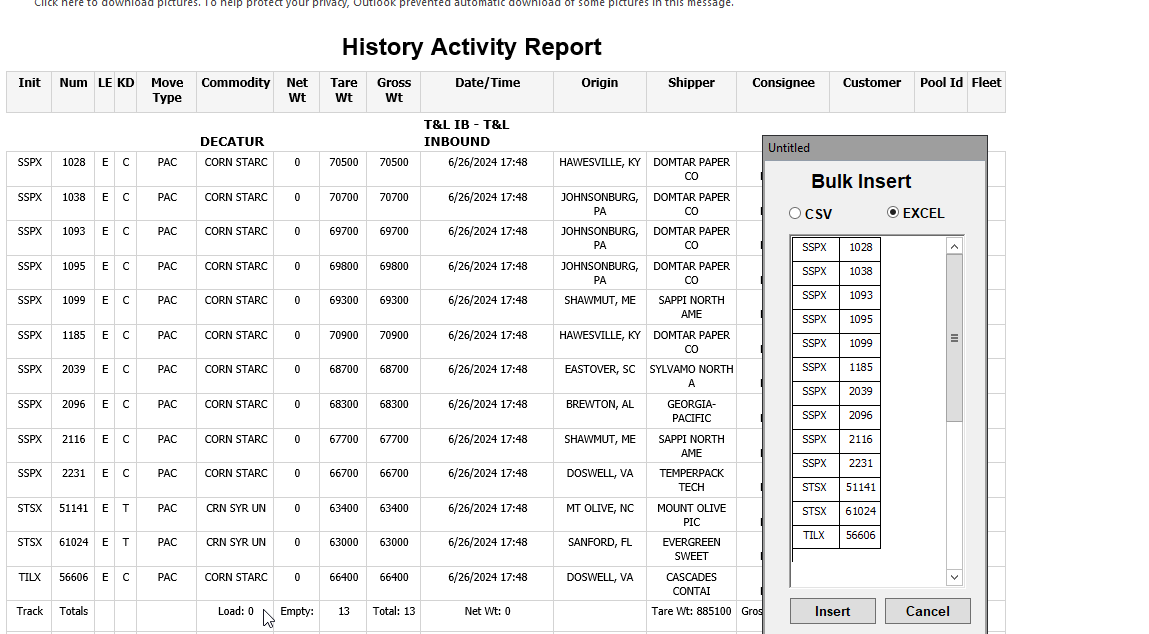Image resolution: width=1149 pixels, height=634 pixels.
Task: Click the Gross Wt column header
Action: (394, 90)
